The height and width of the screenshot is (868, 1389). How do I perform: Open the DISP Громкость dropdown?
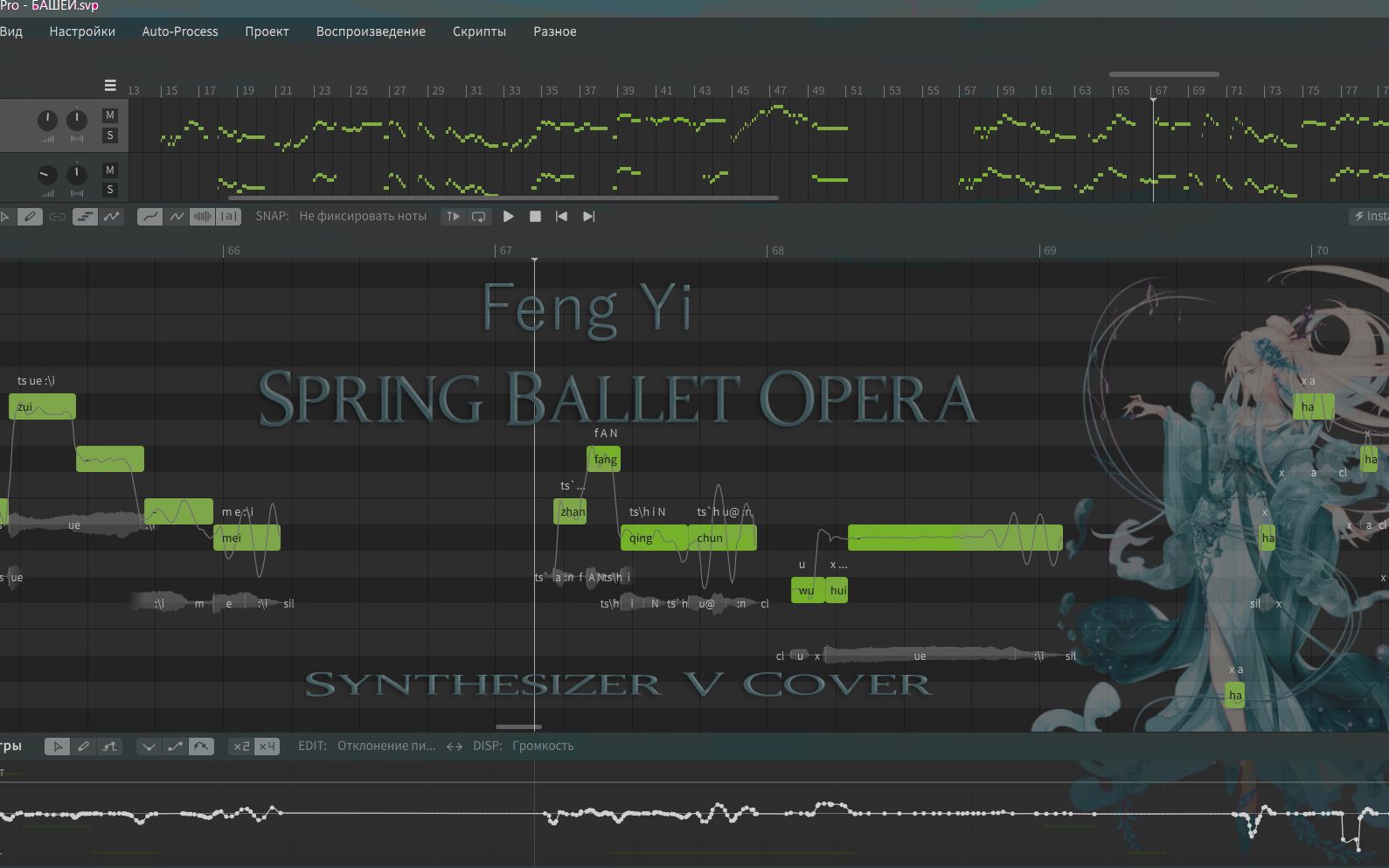[x=543, y=746]
